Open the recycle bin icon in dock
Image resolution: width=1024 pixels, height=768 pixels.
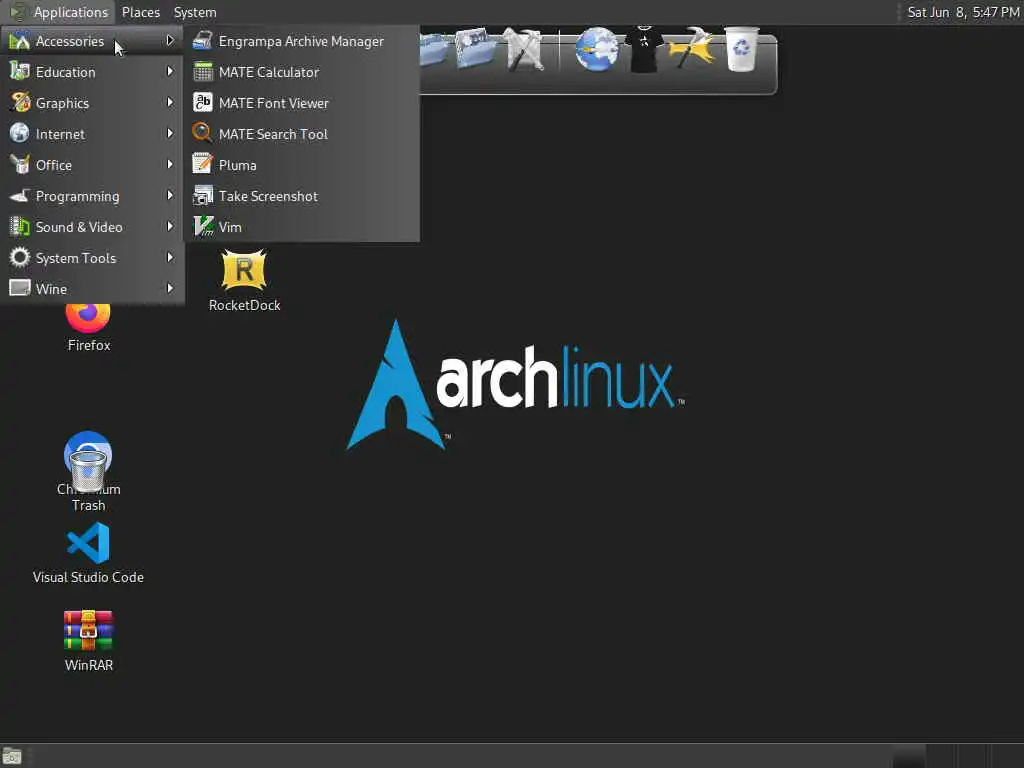coord(742,49)
